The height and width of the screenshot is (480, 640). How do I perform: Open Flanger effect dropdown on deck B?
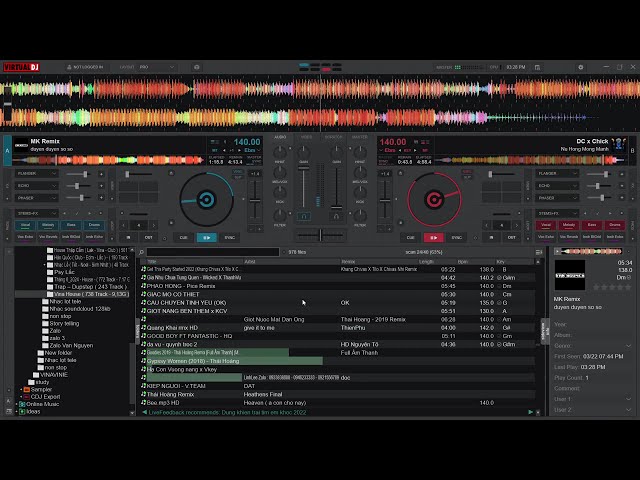pyautogui.click(x=557, y=173)
